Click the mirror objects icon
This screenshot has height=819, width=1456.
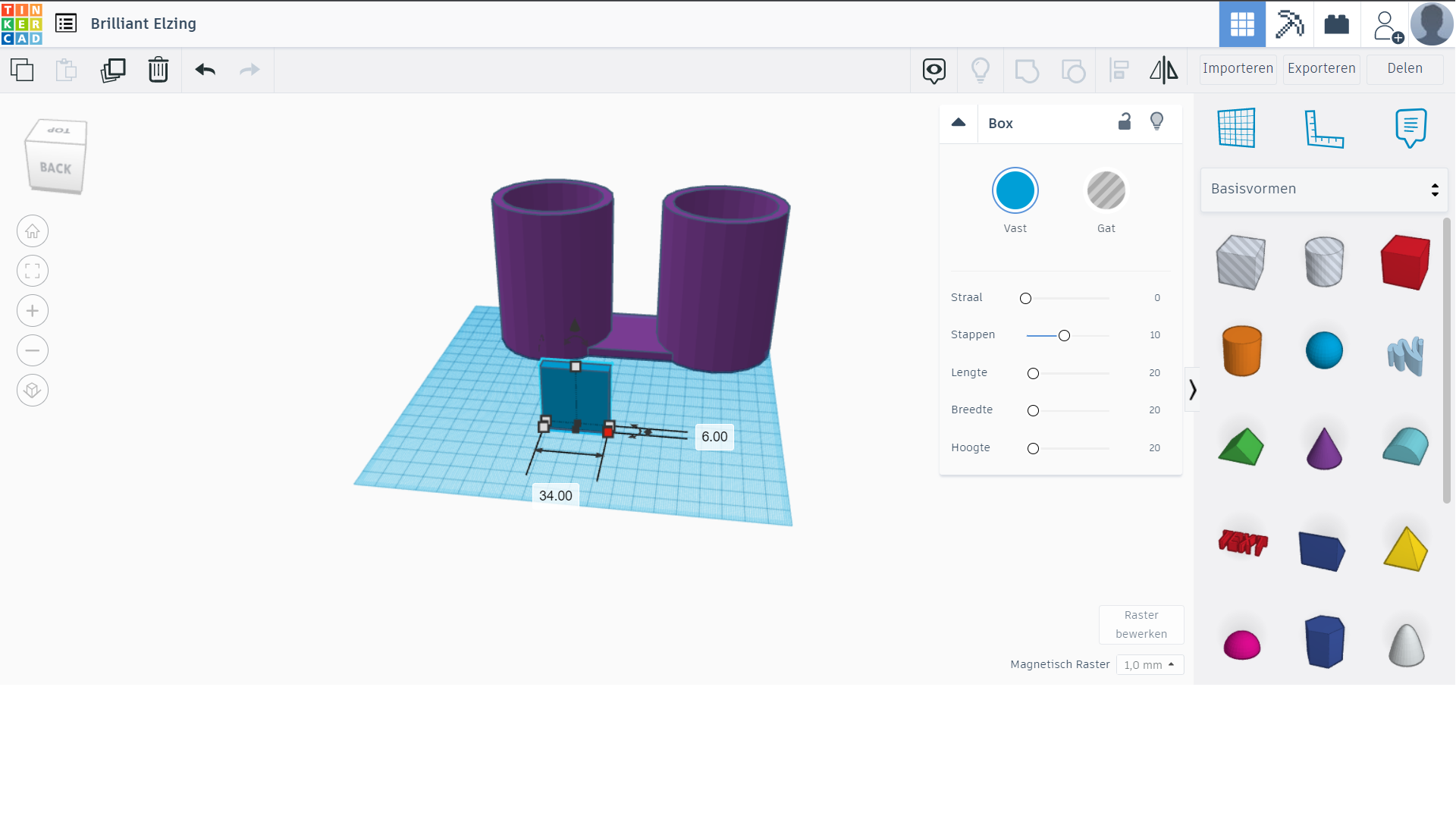tap(1163, 70)
